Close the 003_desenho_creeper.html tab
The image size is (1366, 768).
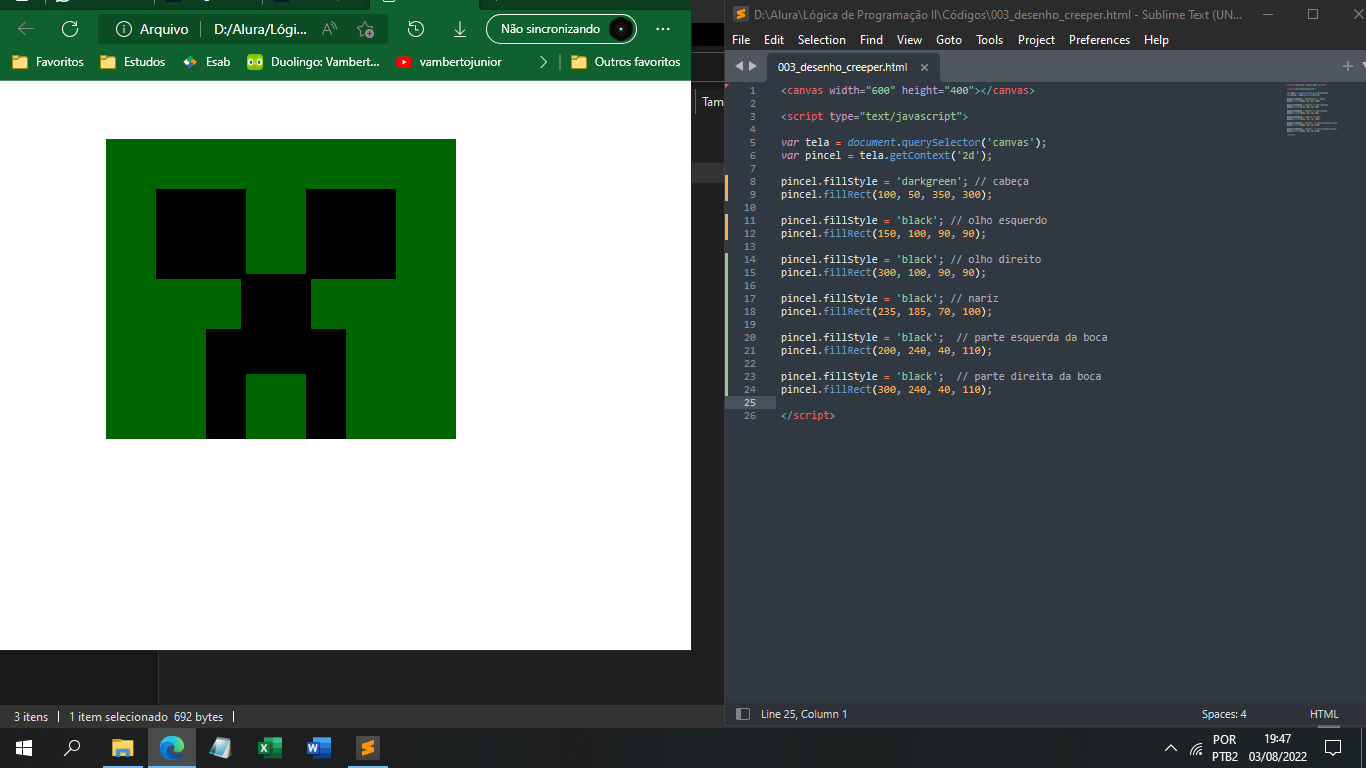924,68
